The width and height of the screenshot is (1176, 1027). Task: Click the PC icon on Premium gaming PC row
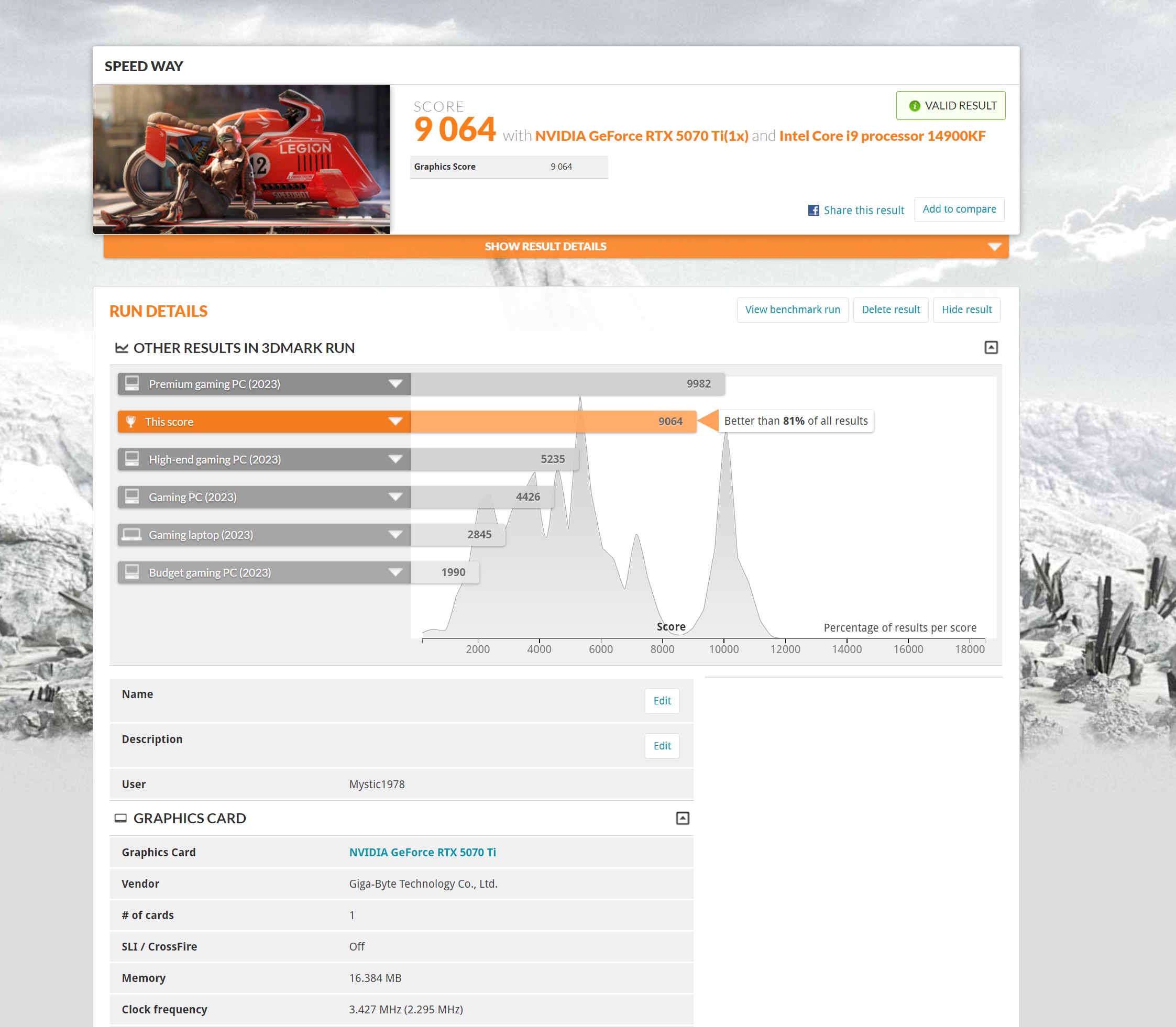tap(132, 383)
